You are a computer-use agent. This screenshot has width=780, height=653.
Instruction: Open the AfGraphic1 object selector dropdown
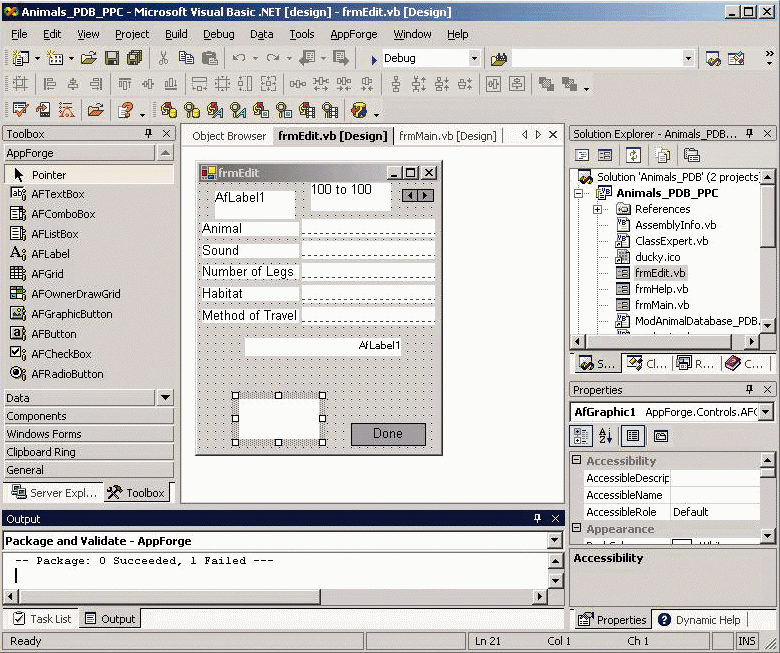(x=766, y=412)
